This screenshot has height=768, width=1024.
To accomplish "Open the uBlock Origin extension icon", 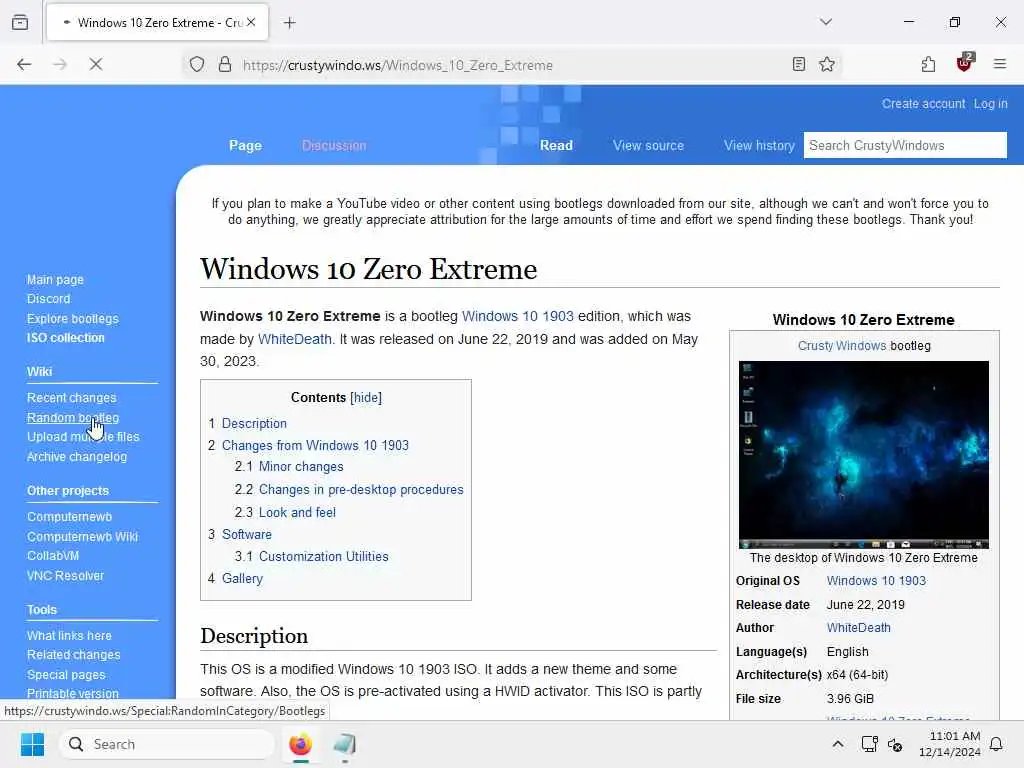I will coord(964,63).
